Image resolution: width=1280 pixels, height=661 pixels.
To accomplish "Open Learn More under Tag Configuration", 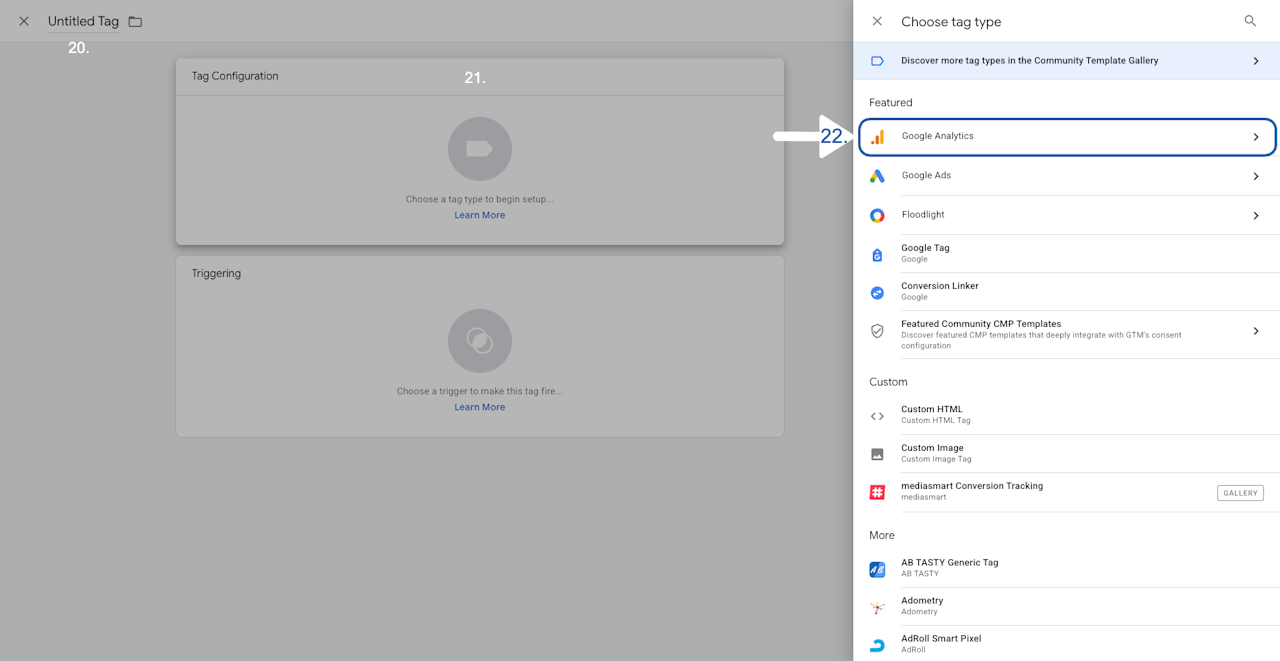I will pyautogui.click(x=480, y=215).
